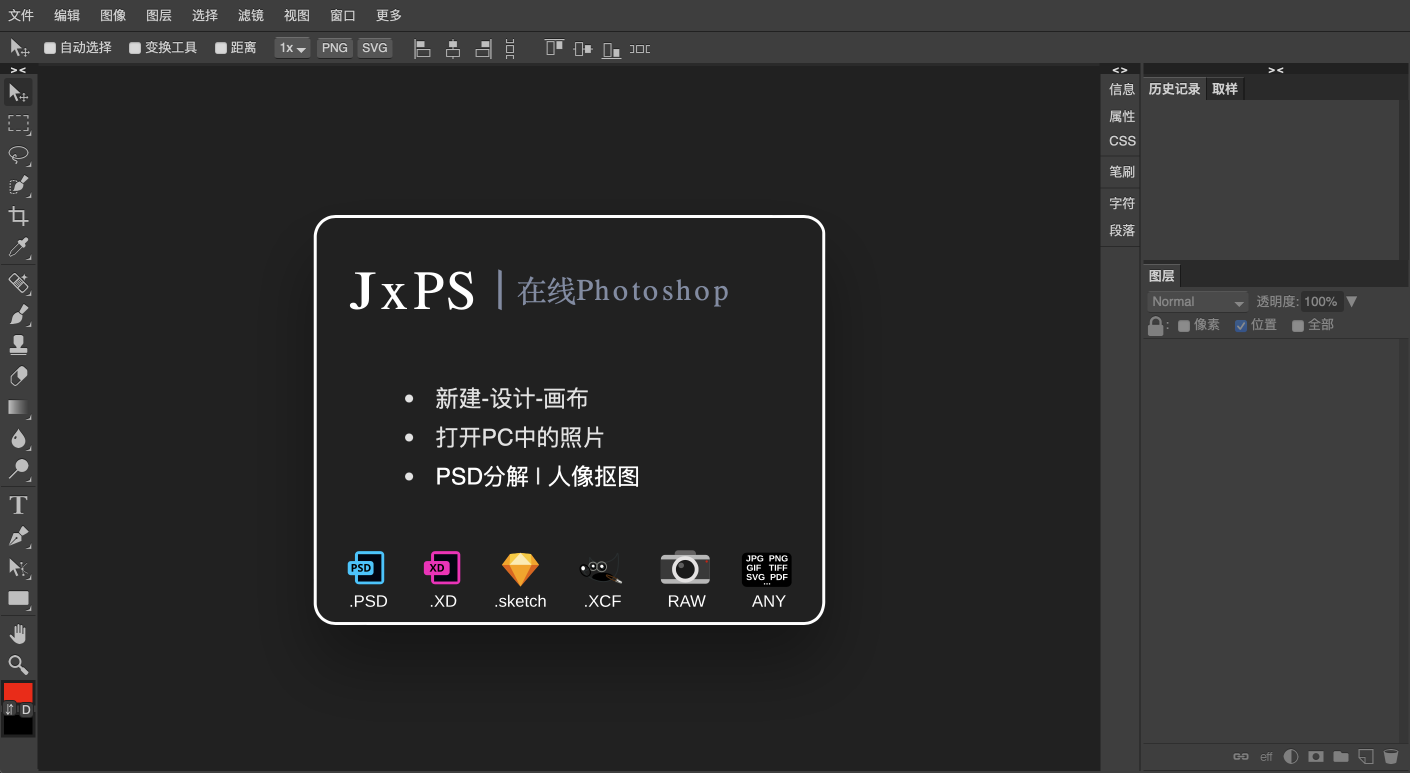
Task: Click the delete layer trash icon
Action: pos(1390,757)
